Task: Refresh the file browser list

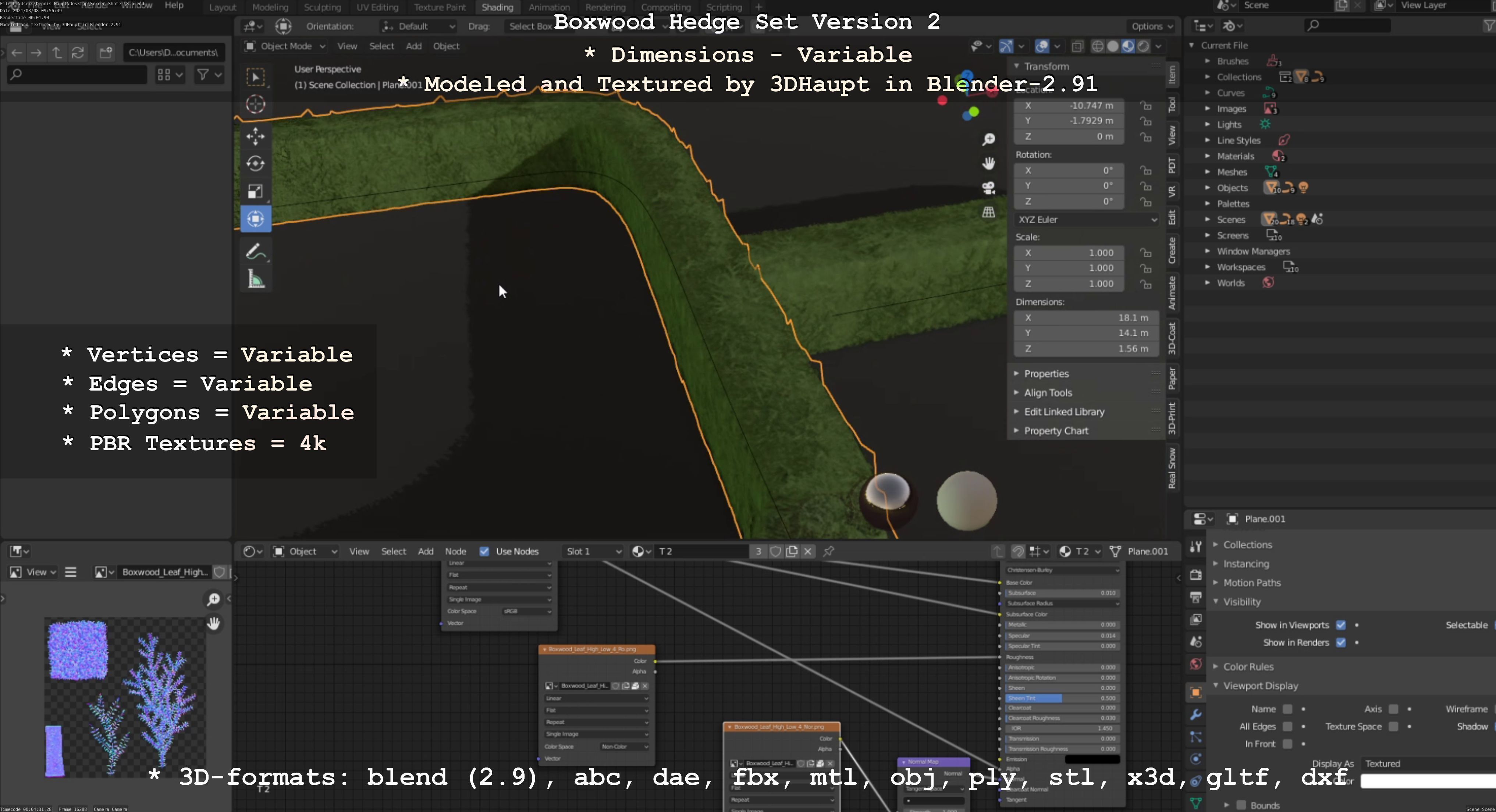Action: (x=77, y=53)
